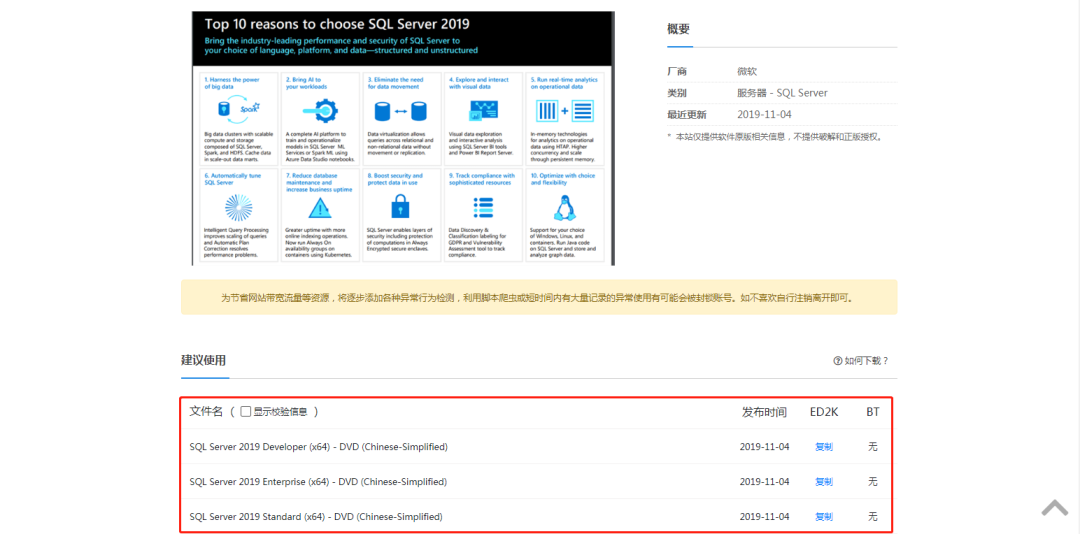Image resolution: width=1080 pixels, height=534 pixels.
Task: Click SQL Server 2019 Standard (x64) file name
Action: click(315, 516)
